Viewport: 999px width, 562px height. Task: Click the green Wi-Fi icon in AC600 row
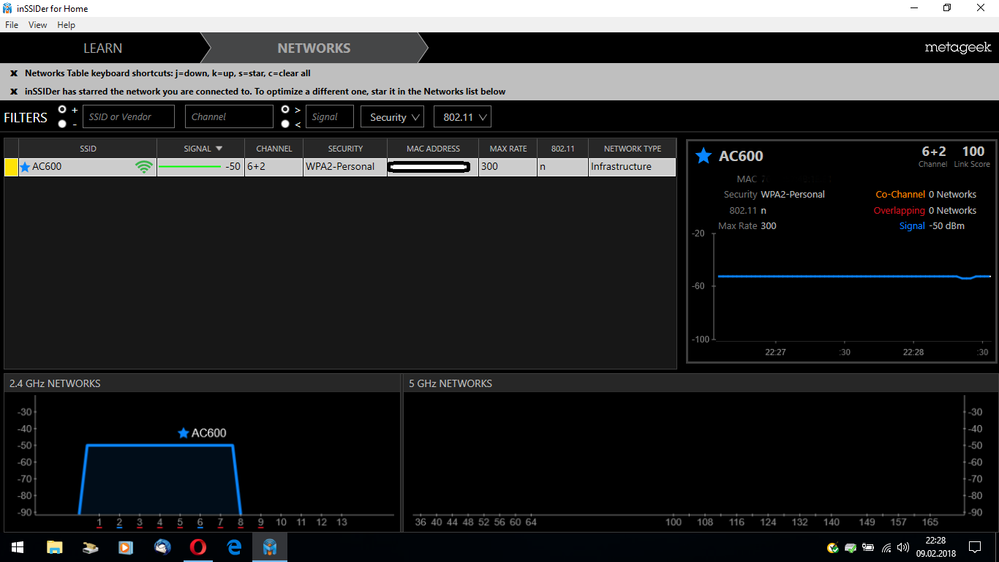pos(144,167)
